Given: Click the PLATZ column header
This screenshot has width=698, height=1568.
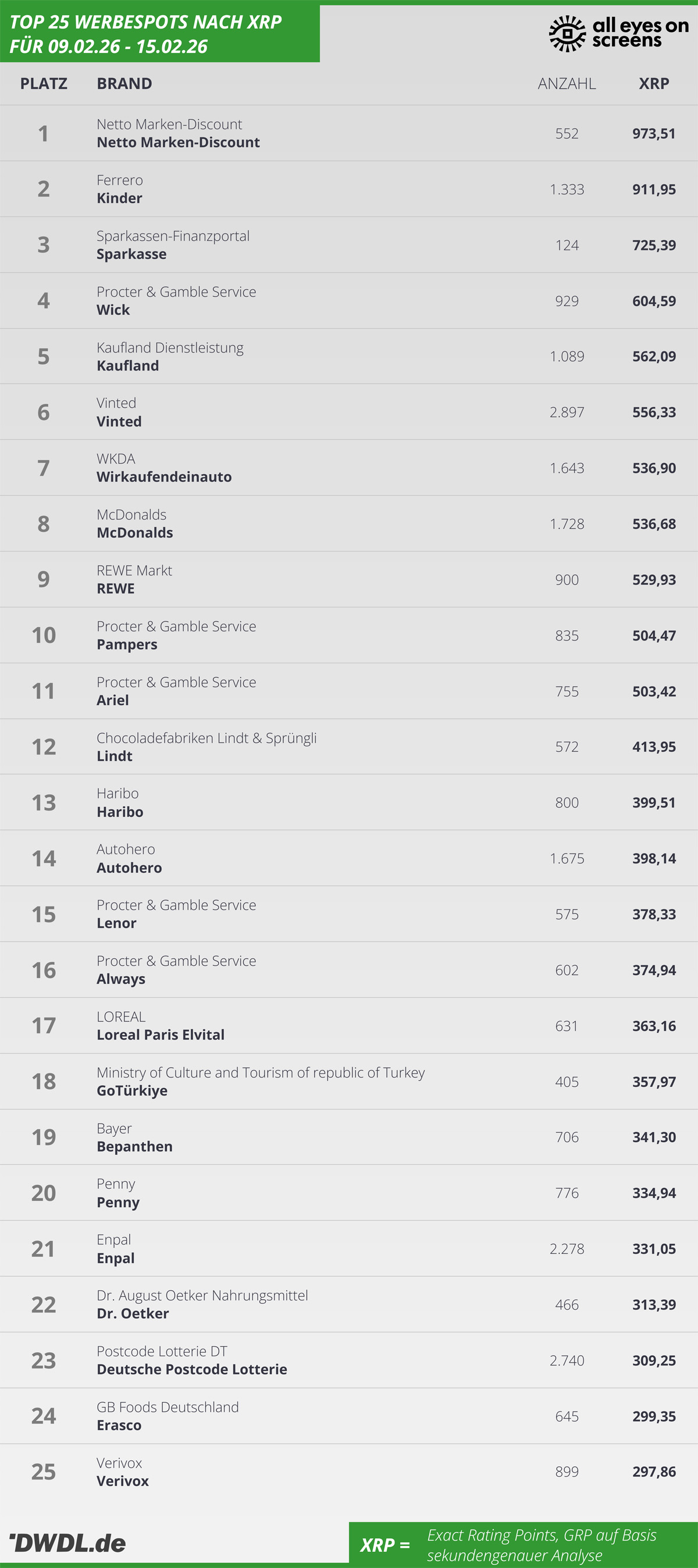Looking at the screenshot, I should pos(44,83).
